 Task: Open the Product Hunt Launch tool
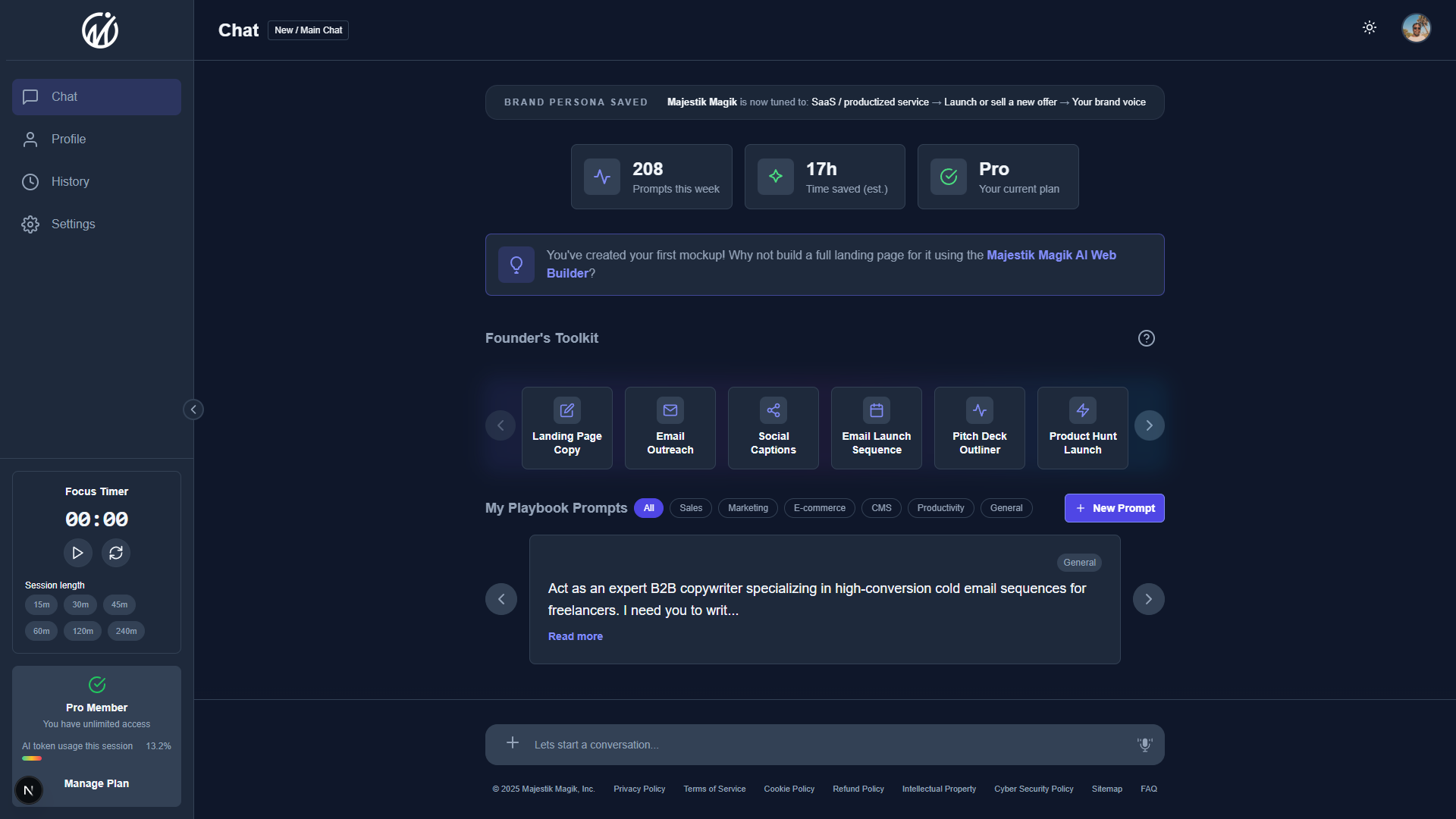point(1082,428)
